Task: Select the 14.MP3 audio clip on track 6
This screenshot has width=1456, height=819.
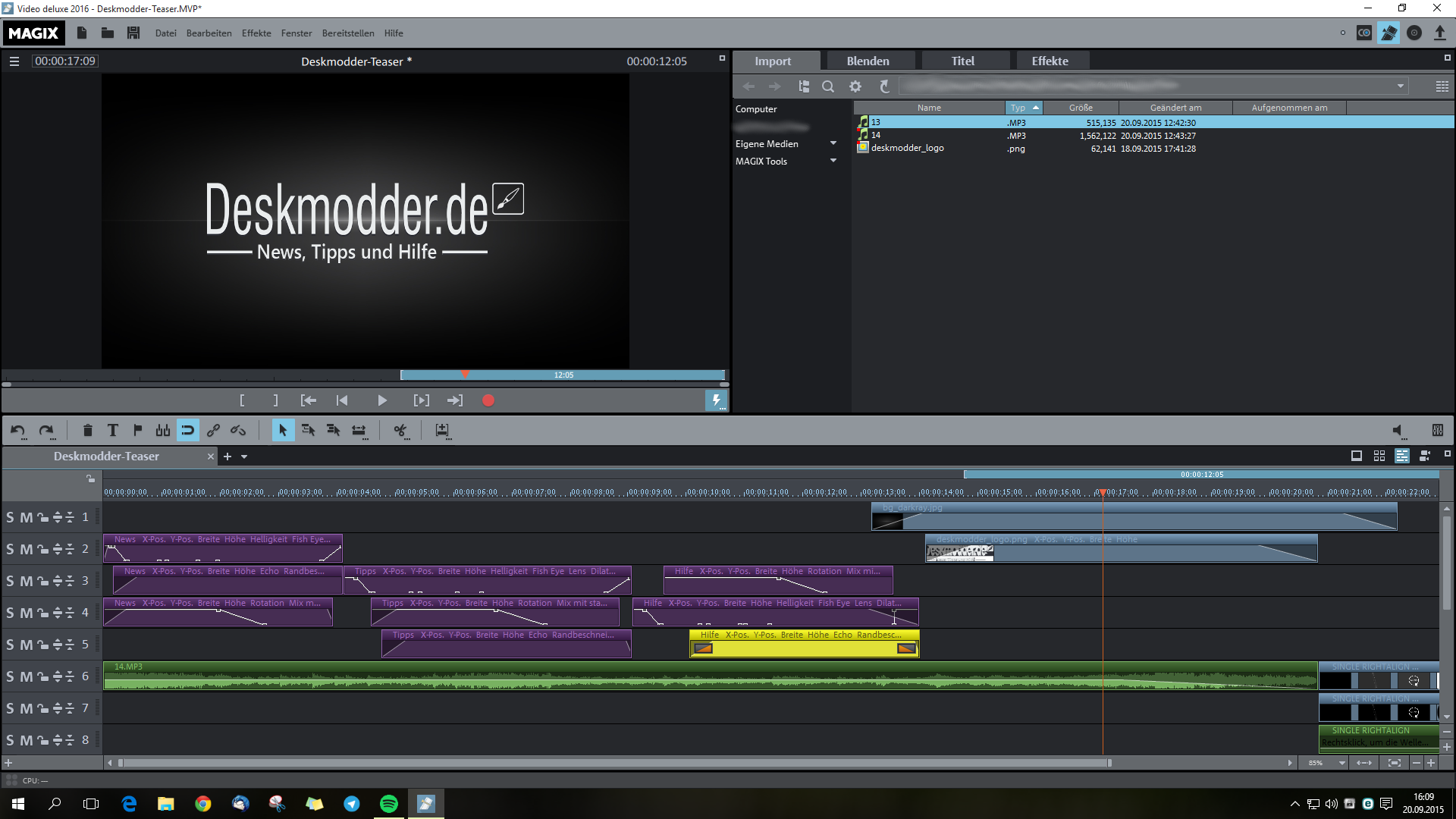Action: (710, 676)
